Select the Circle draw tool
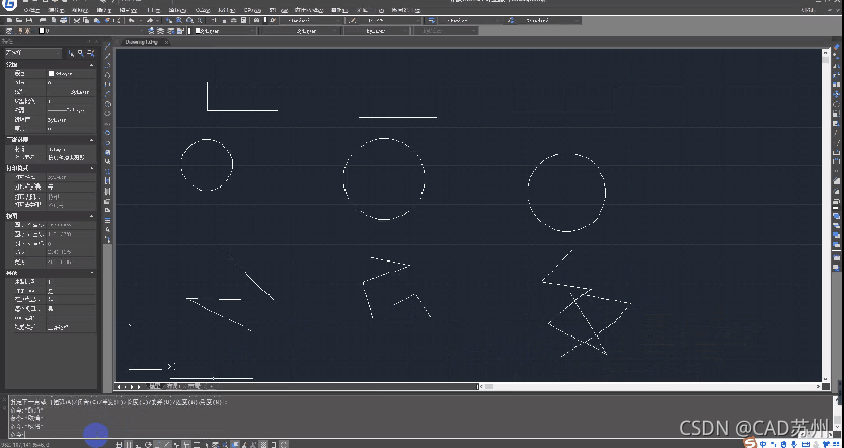844x448 pixels. click(107, 103)
